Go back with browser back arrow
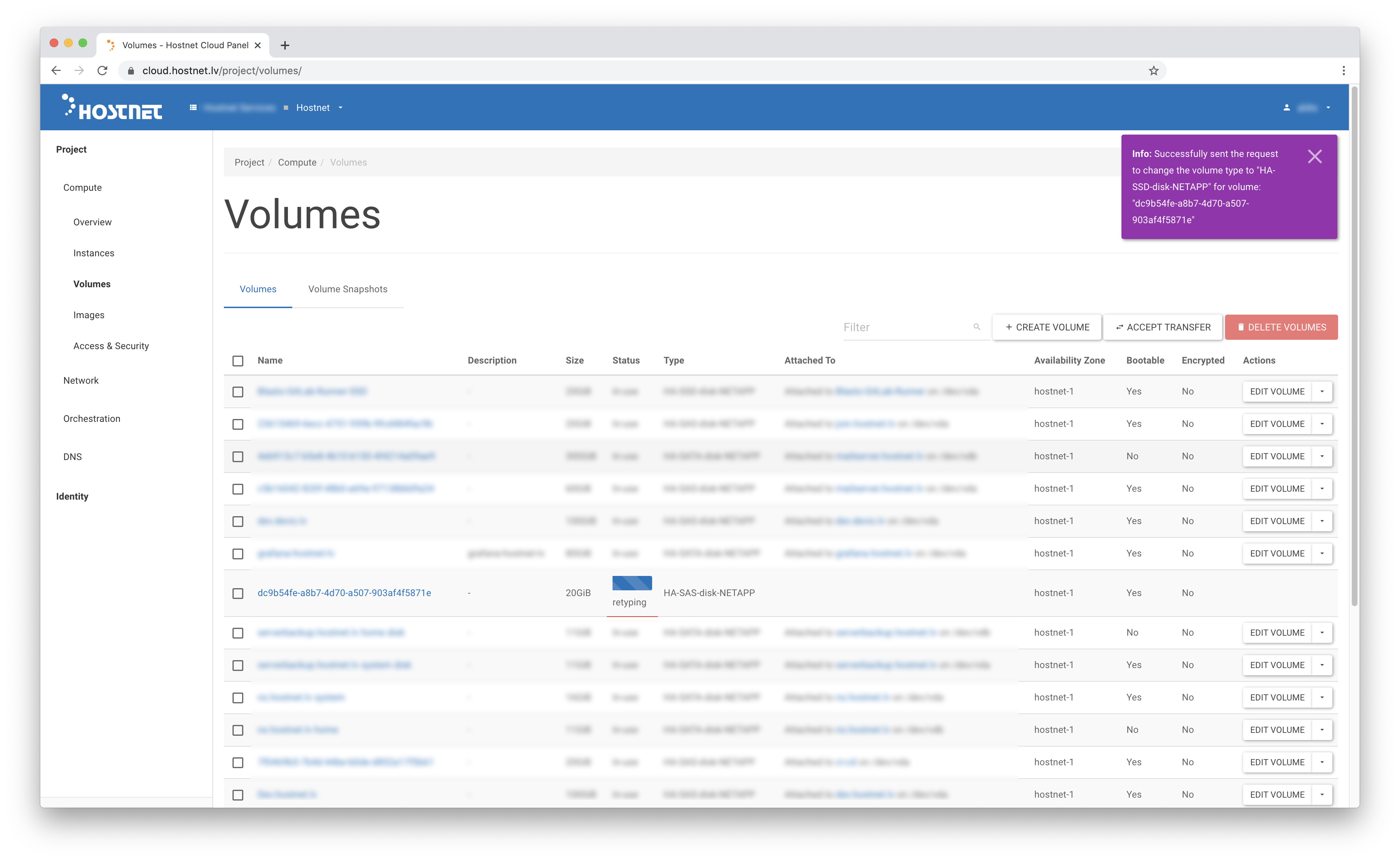1400x861 pixels. point(56,71)
